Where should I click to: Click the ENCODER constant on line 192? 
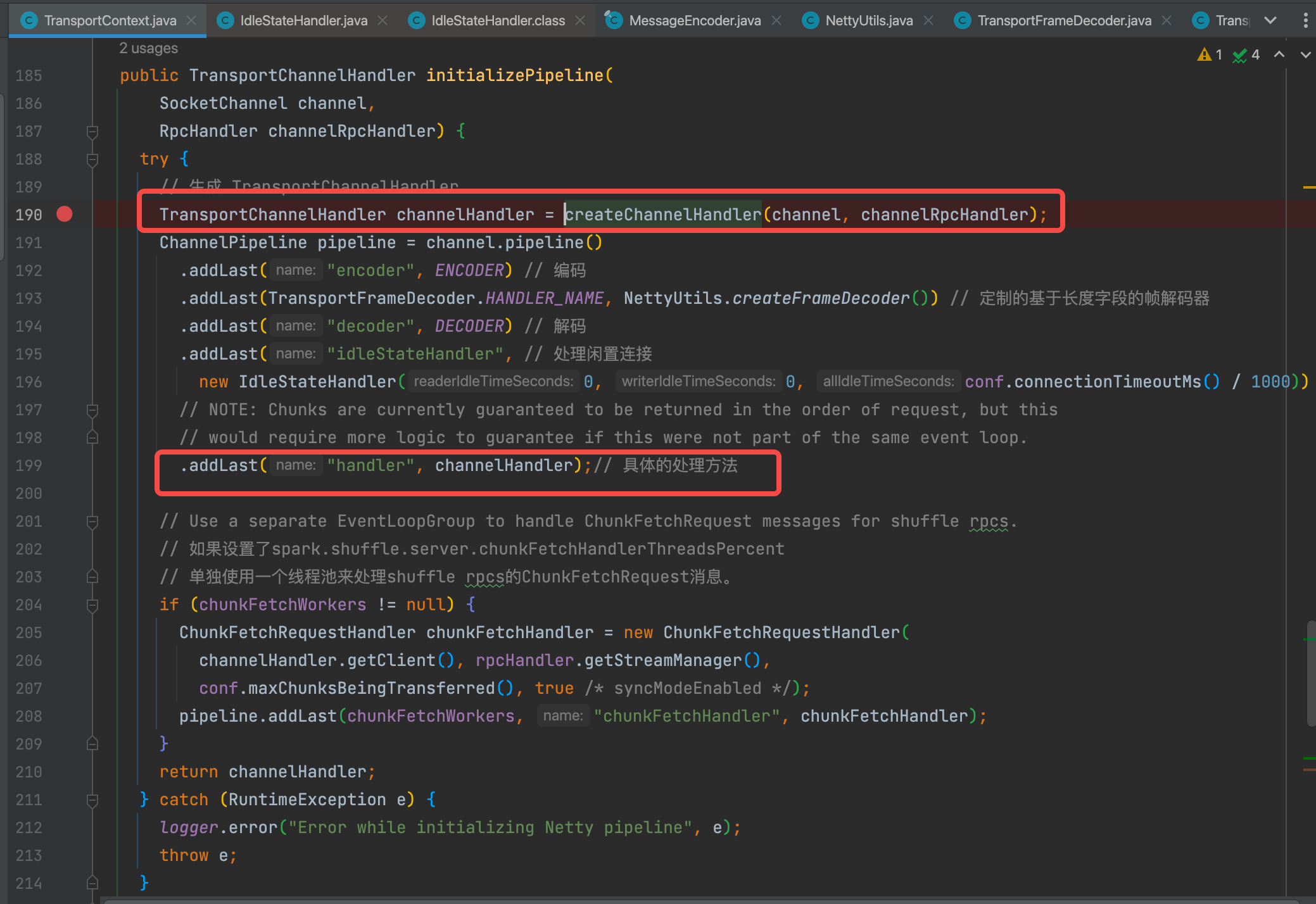(x=469, y=270)
